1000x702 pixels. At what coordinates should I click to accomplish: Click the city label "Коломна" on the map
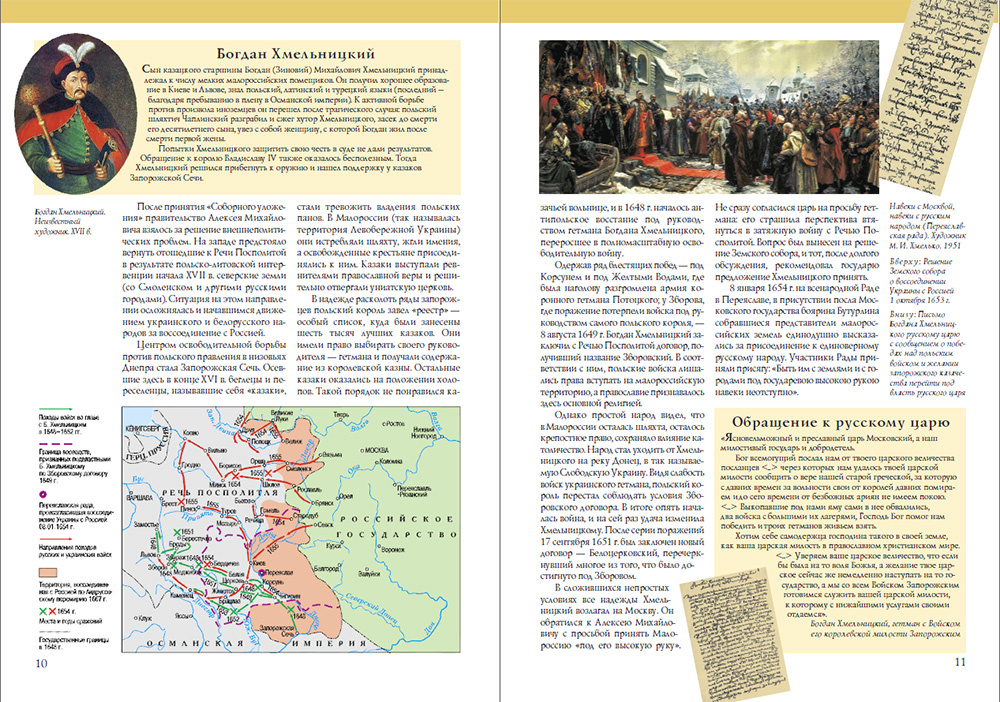click(x=391, y=461)
